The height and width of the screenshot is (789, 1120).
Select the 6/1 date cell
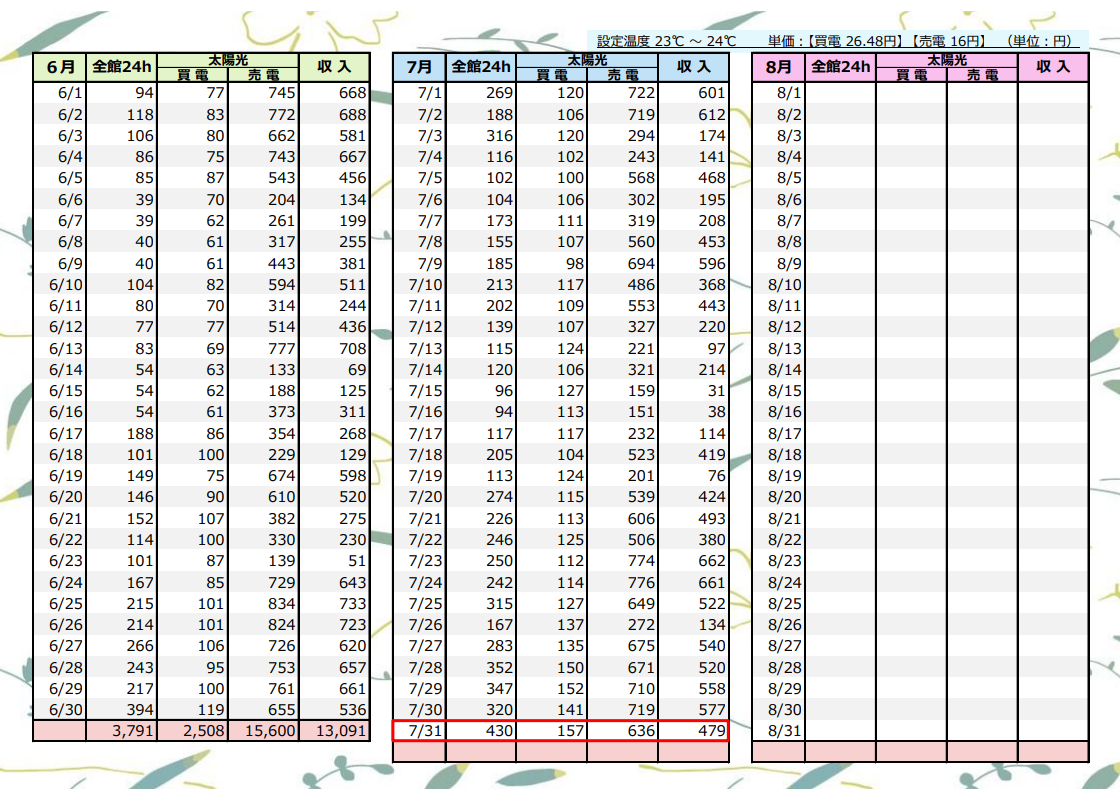pos(59,93)
